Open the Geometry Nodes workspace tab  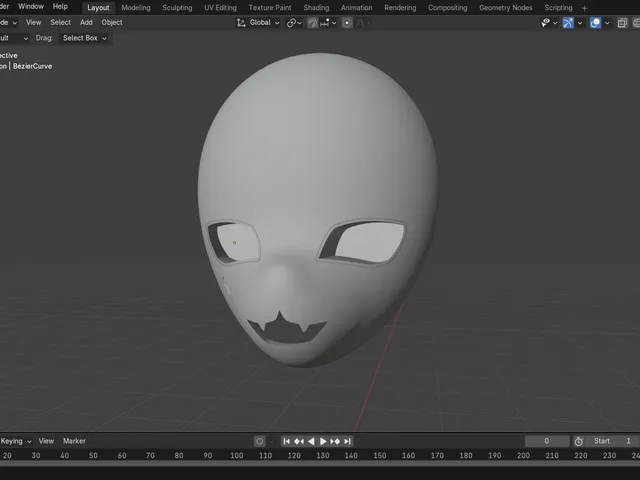tap(506, 8)
